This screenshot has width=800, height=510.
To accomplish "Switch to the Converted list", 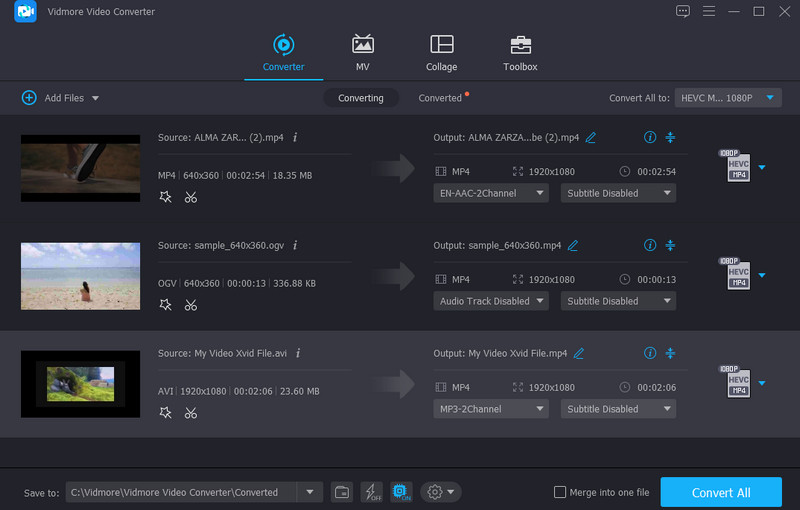I will pos(440,98).
